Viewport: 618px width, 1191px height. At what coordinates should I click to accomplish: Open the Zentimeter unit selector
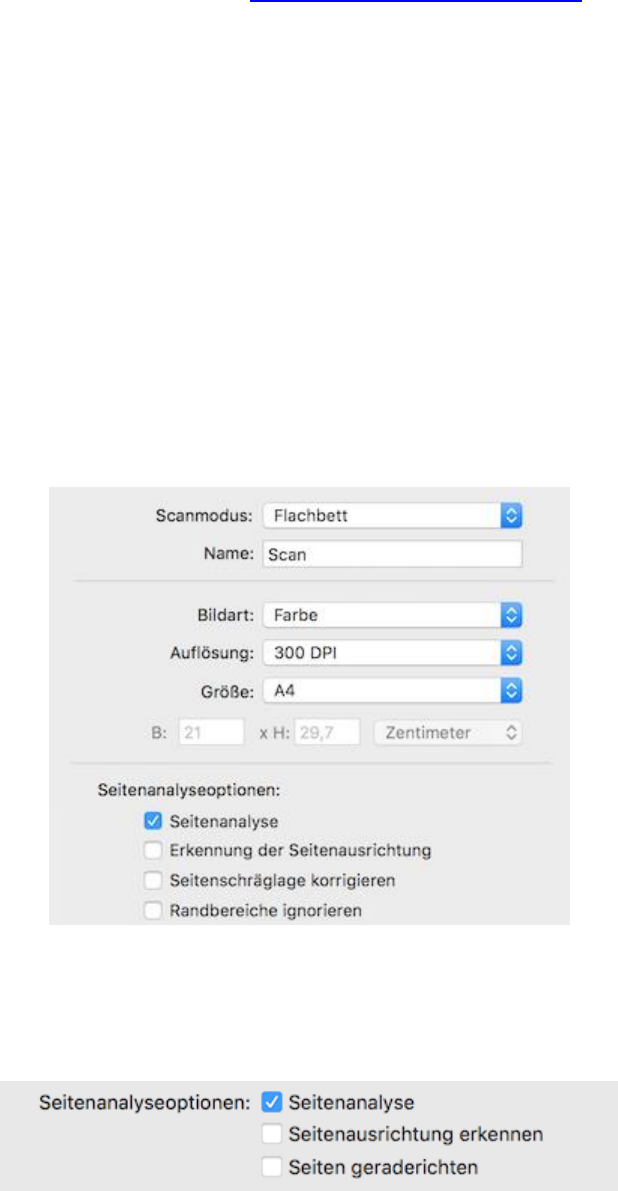449,733
